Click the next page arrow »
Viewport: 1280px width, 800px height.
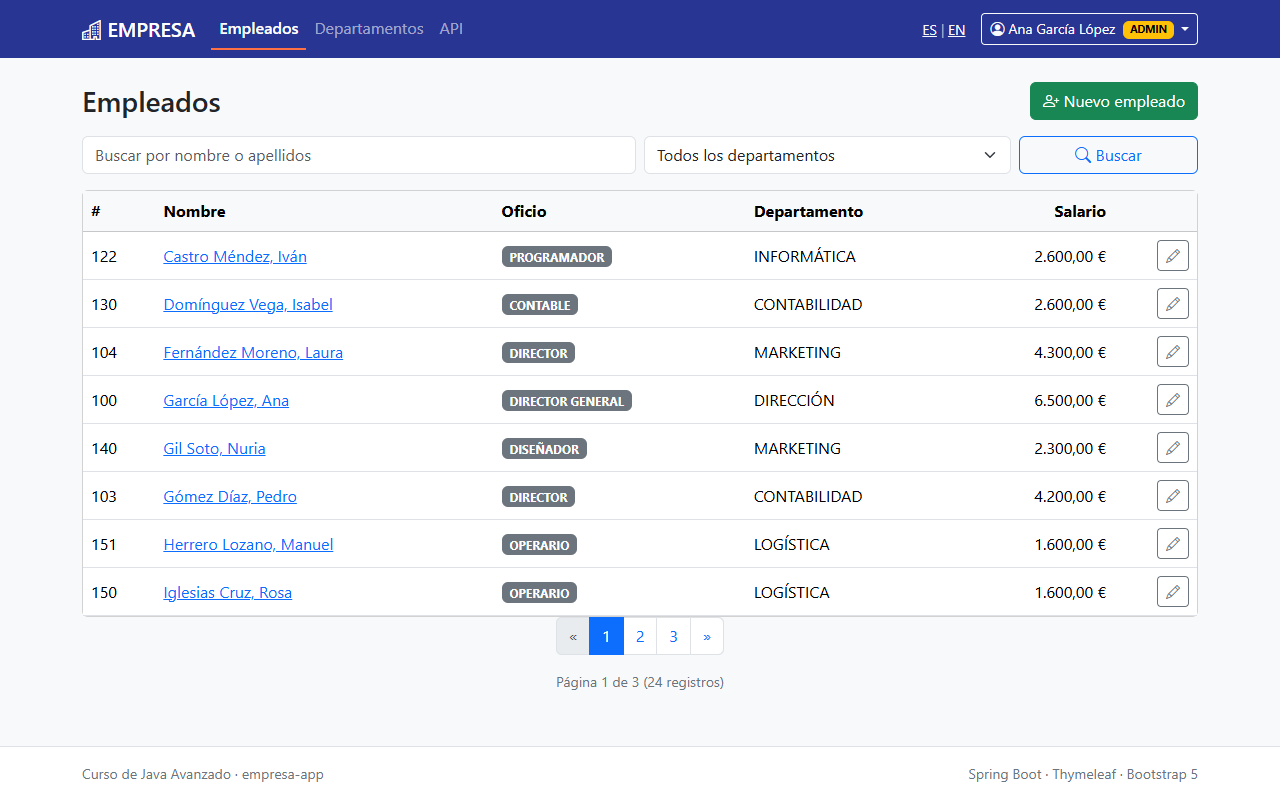coord(707,636)
